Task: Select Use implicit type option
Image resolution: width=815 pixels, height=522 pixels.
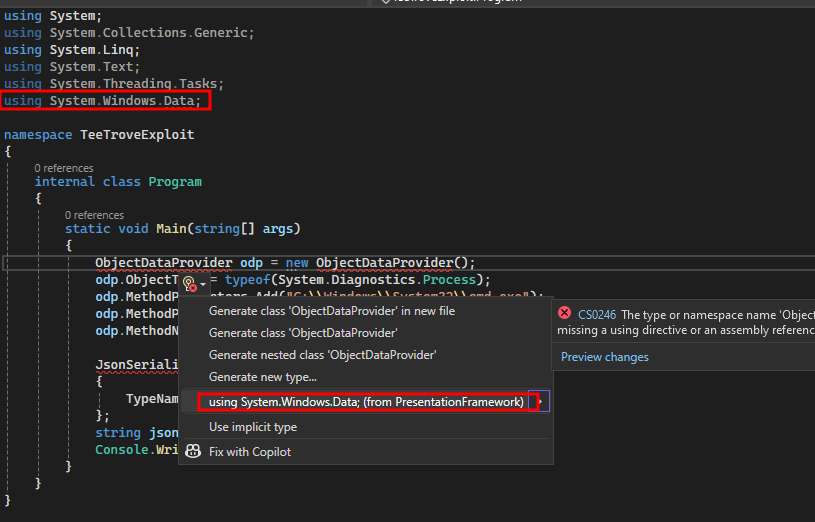Action: (252, 427)
